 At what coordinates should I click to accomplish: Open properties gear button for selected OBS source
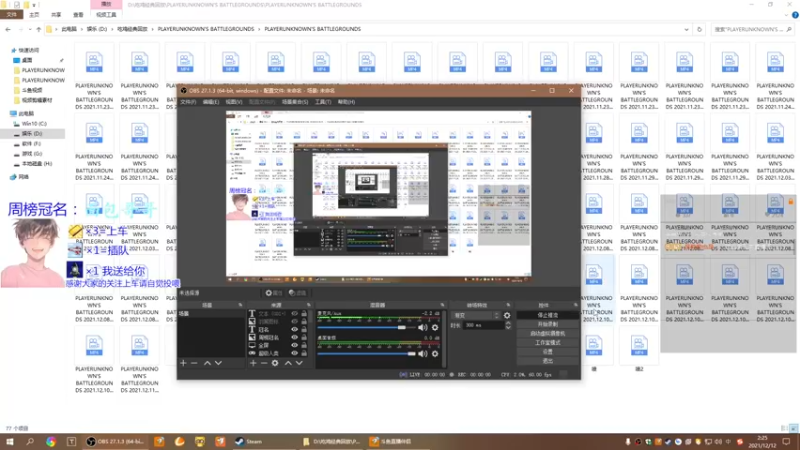pos(273,293)
